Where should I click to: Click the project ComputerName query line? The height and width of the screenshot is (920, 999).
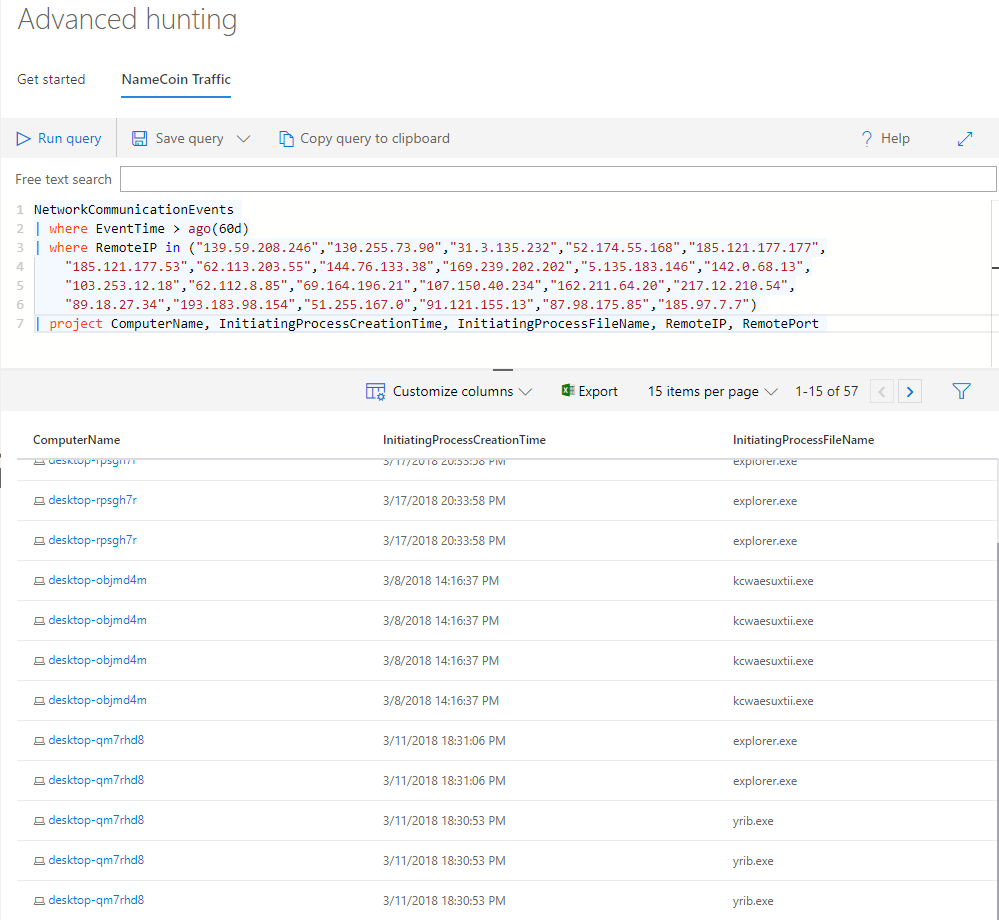tap(427, 324)
